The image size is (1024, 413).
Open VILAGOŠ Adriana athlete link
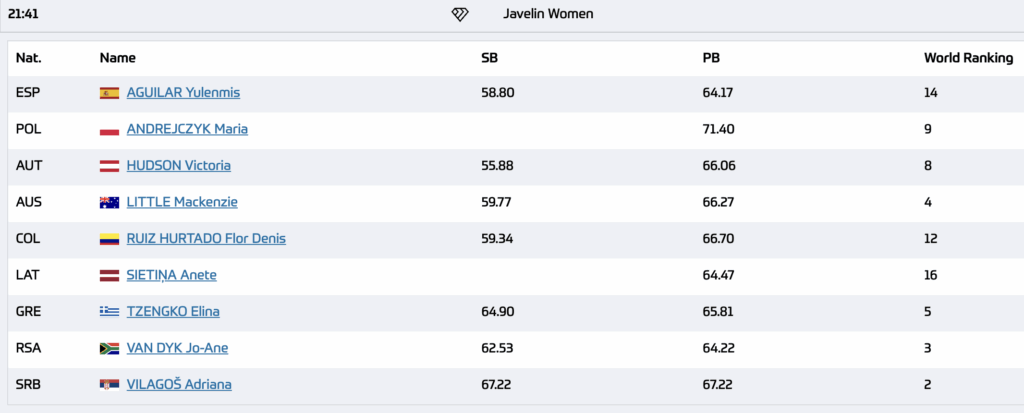[x=179, y=385]
